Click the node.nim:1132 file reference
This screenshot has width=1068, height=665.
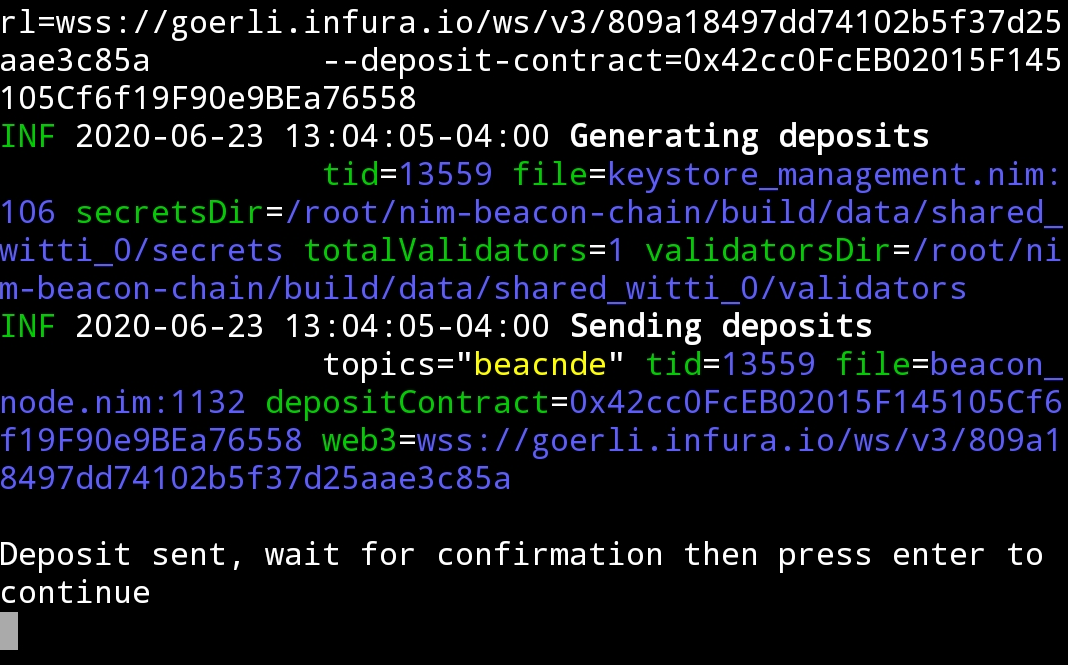click(123, 403)
